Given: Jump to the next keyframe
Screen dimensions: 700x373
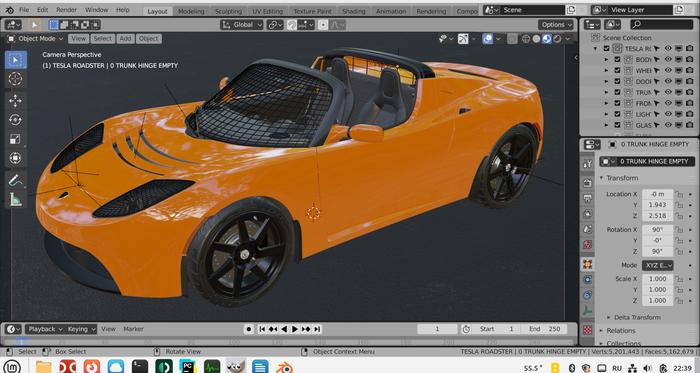Looking at the screenshot, I should point(306,329).
